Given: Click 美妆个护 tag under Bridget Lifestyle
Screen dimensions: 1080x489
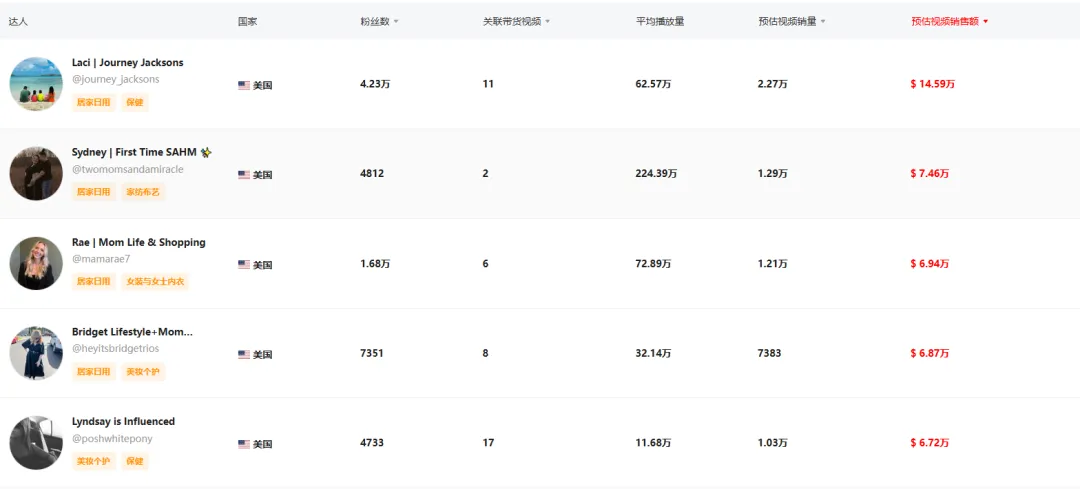Looking at the screenshot, I should (x=143, y=371).
